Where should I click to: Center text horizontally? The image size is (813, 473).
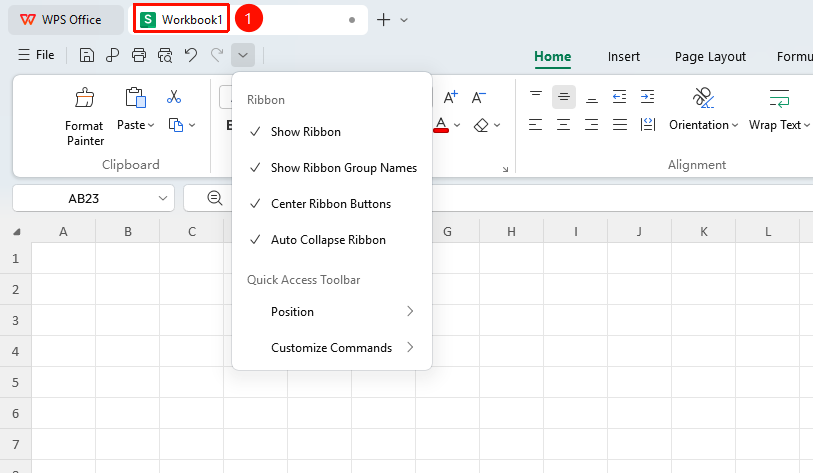pos(564,125)
